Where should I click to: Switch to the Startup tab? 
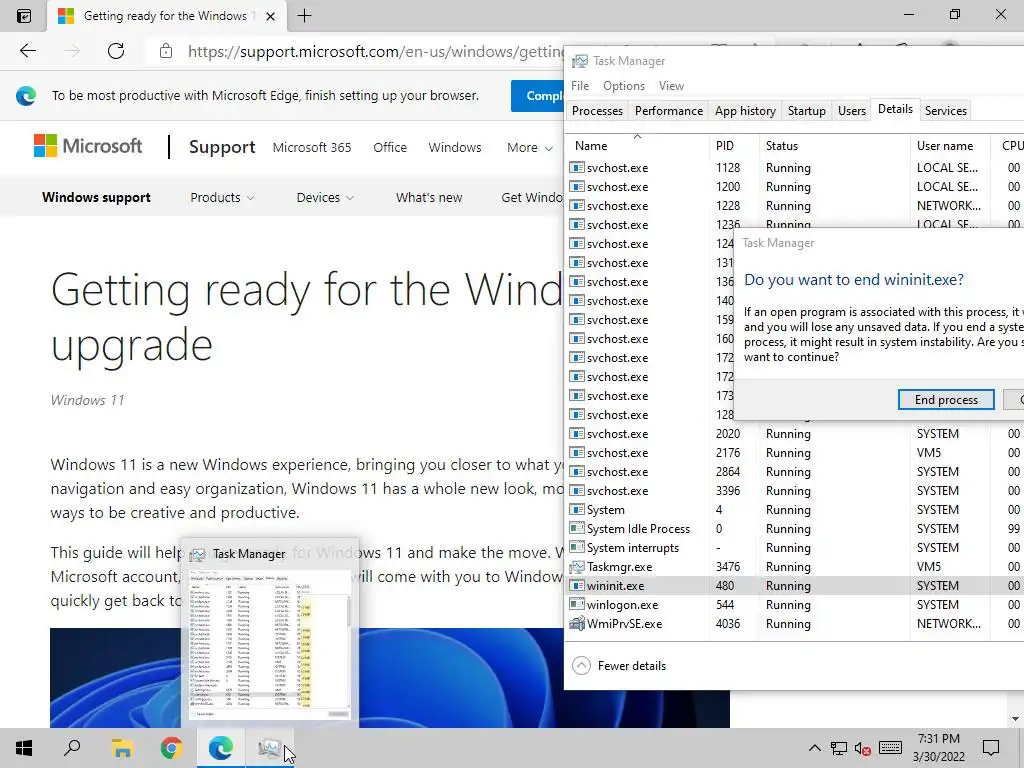click(807, 111)
